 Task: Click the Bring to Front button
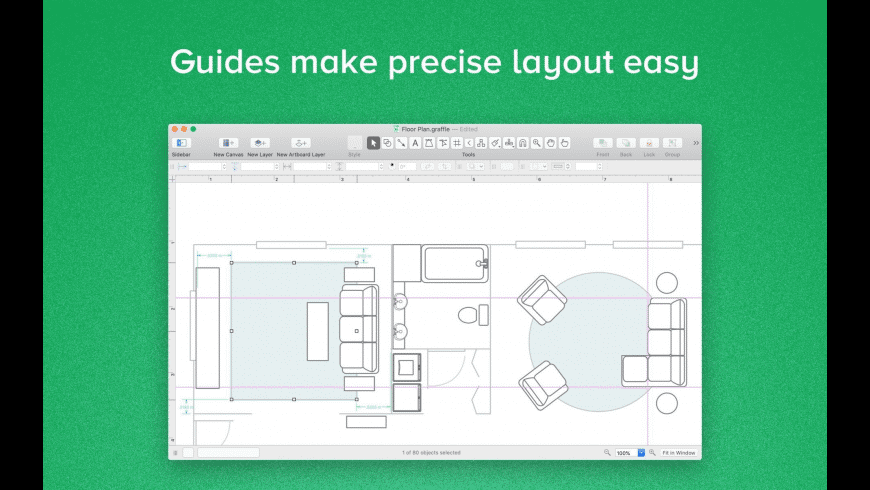pyautogui.click(x=603, y=143)
